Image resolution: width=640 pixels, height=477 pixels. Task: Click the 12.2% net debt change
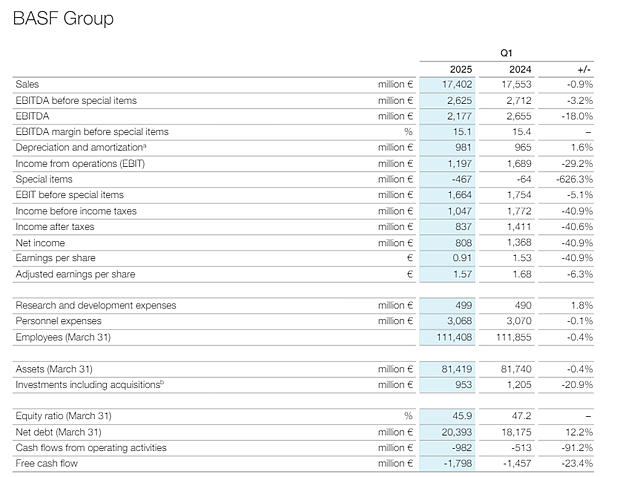(x=580, y=432)
